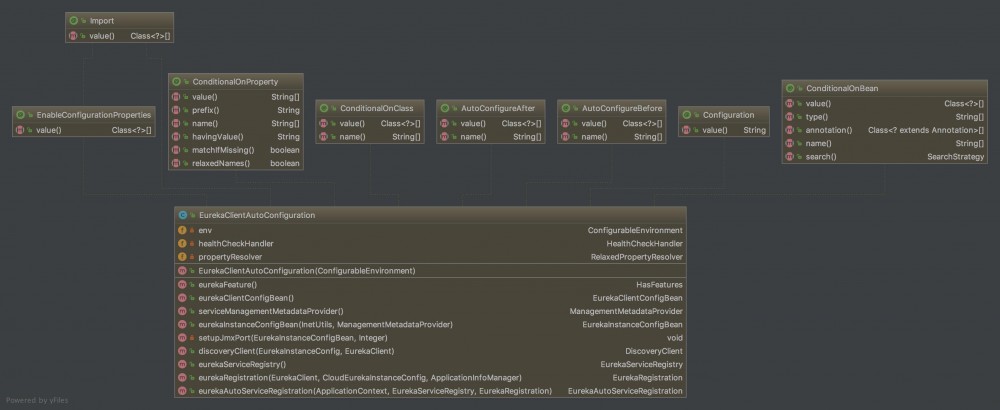Select the EnableConfigurationProperties node title
Screen dimensions: 1000x410
tap(94, 115)
